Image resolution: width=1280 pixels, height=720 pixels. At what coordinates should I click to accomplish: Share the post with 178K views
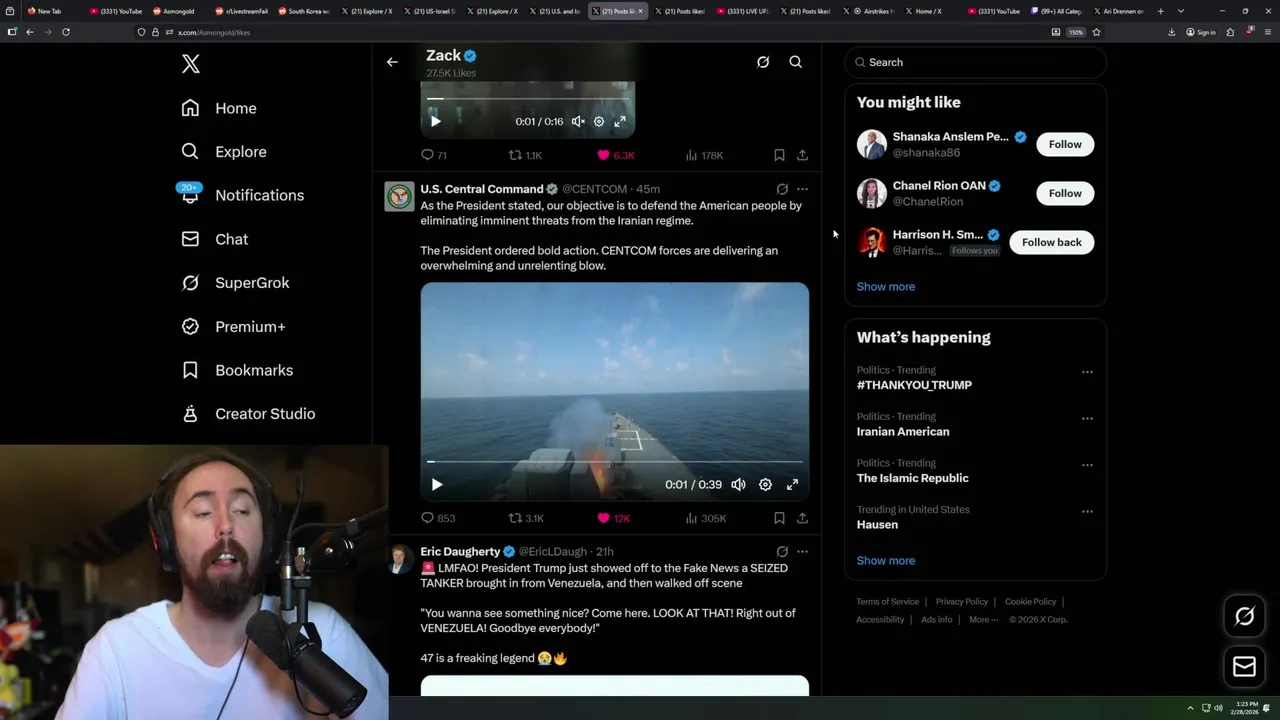(x=802, y=155)
